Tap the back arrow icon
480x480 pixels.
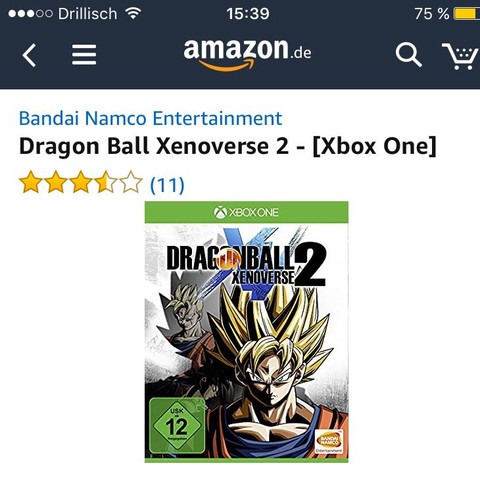click(x=29, y=55)
